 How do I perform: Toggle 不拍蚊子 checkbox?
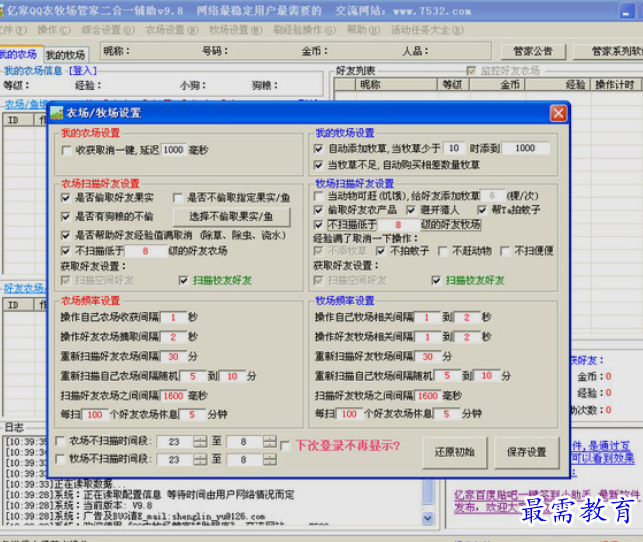coord(381,251)
